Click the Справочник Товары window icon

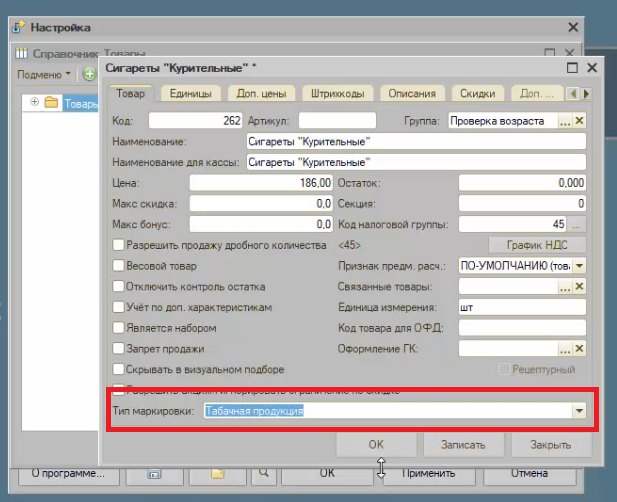[22, 53]
